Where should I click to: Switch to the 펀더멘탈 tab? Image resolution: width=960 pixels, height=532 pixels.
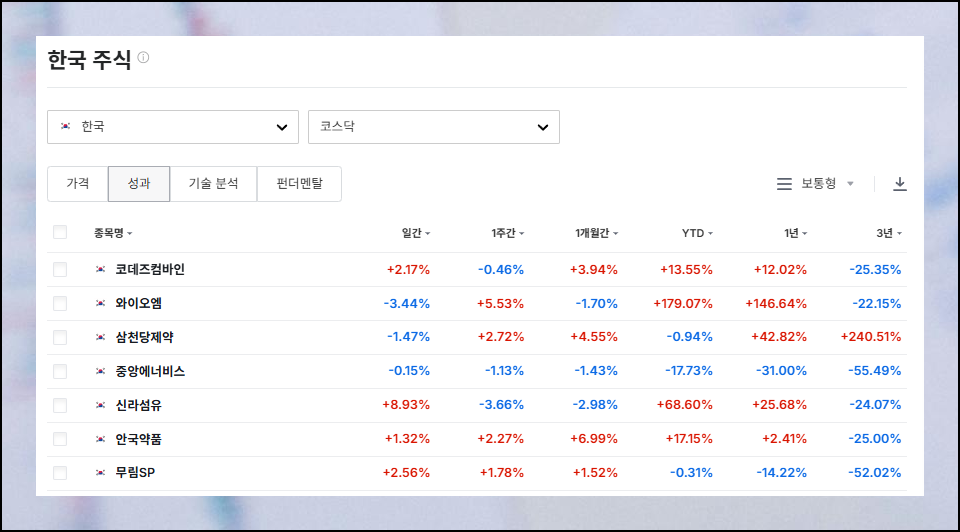pyautogui.click(x=299, y=184)
